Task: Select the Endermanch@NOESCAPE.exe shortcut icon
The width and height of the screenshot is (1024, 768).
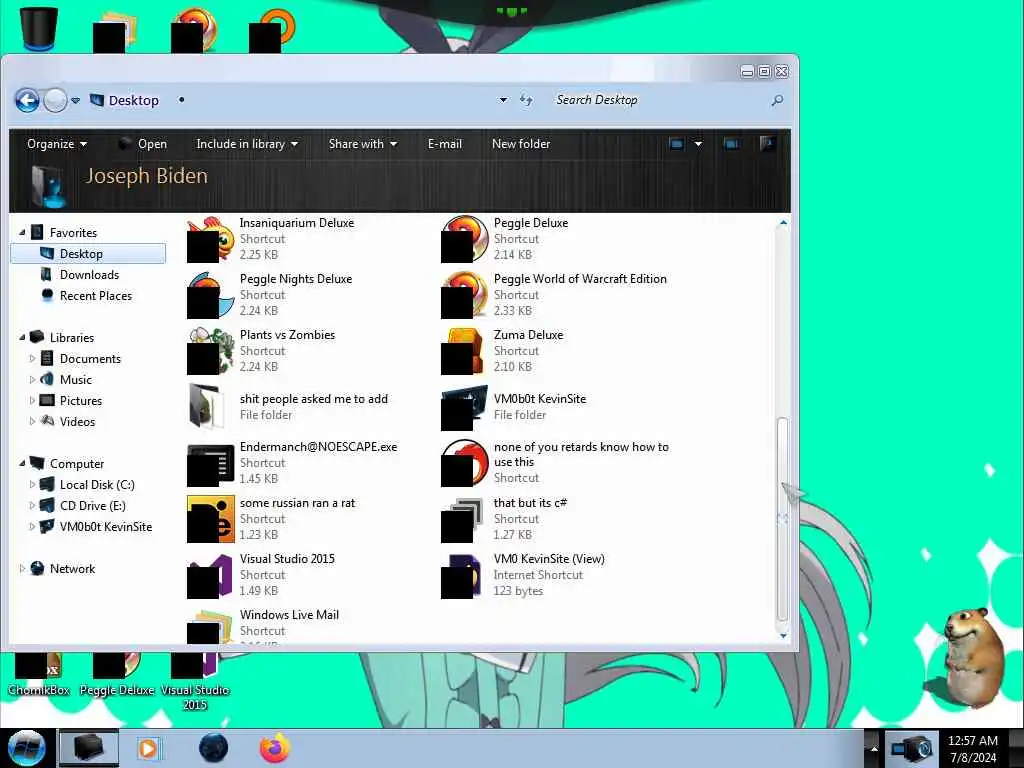Action: pyautogui.click(x=210, y=464)
